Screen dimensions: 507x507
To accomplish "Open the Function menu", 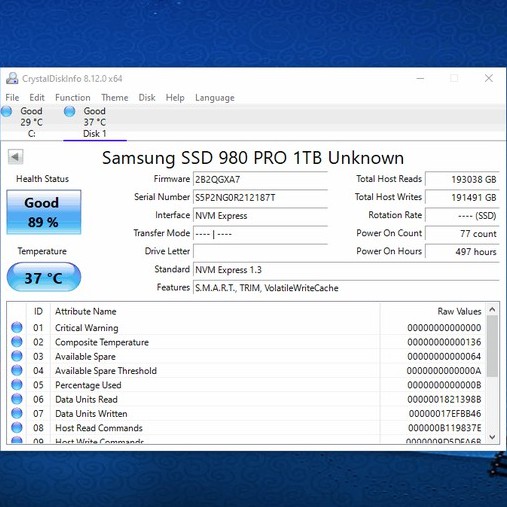I will [x=73, y=98].
